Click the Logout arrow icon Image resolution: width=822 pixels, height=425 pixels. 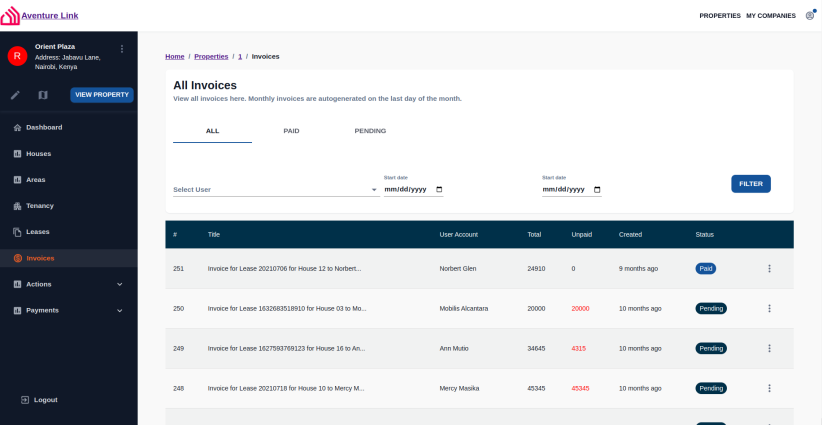point(25,400)
